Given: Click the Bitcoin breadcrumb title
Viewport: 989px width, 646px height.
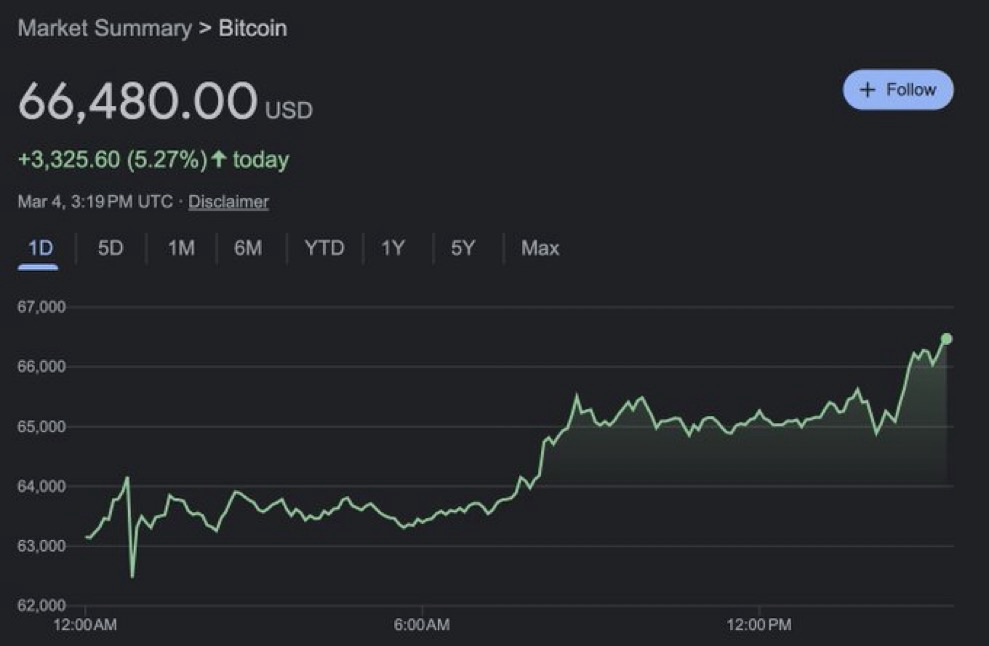Looking at the screenshot, I should click(253, 28).
